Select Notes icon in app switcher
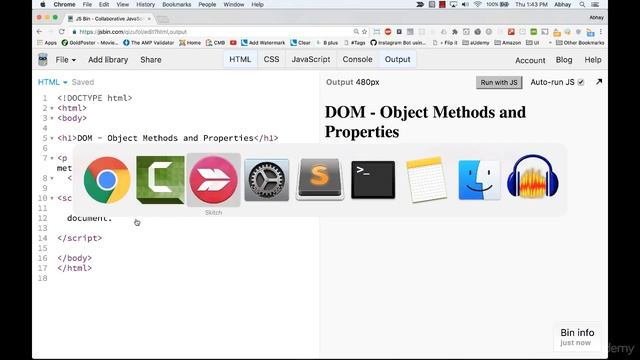This screenshot has width=640, height=360. pos(426,180)
